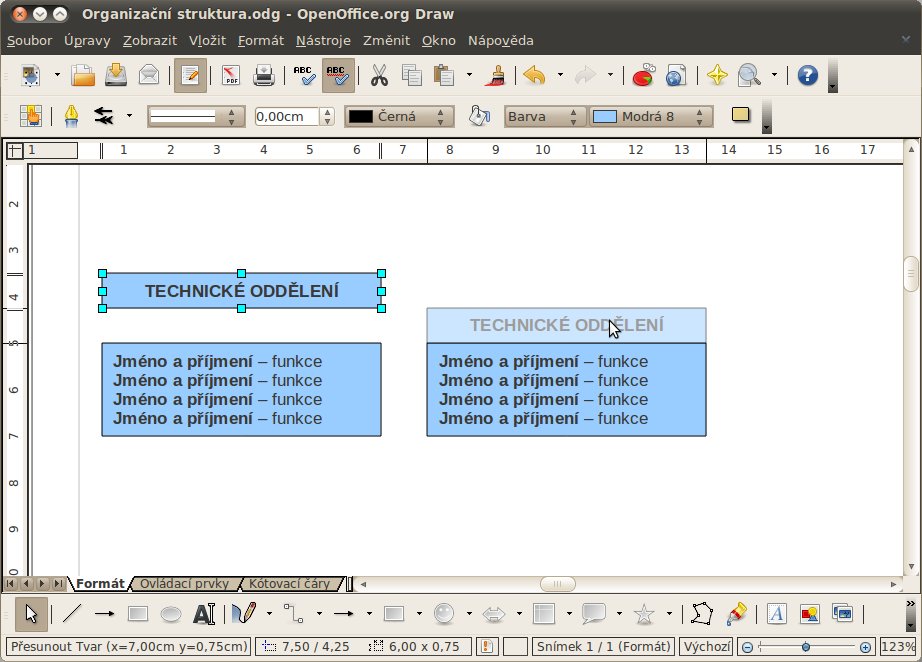The width and height of the screenshot is (922, 662).
Task: Switch to the Kótovací čáry layer tab
Action: coord(289,583)
